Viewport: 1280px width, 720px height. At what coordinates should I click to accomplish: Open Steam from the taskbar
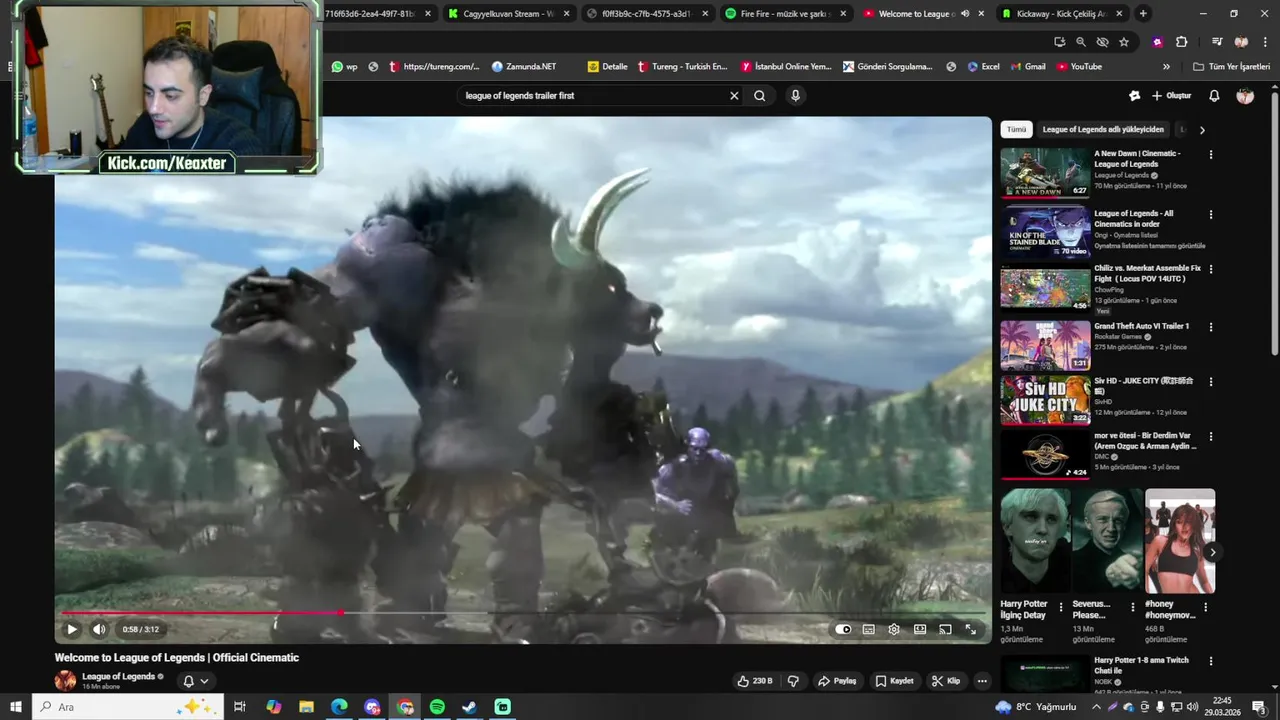pyautogui.click(x=469, y=707)
